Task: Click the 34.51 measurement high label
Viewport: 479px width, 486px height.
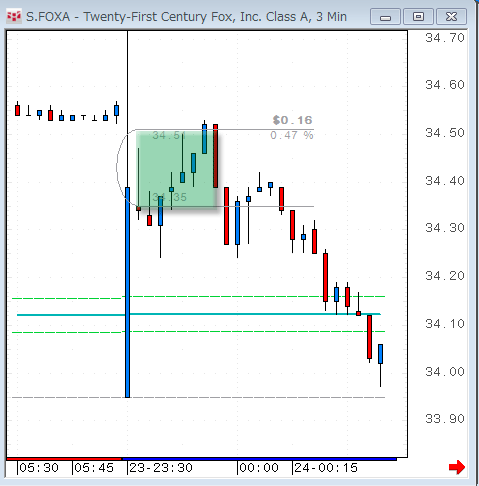Action: tap(169, 135)
